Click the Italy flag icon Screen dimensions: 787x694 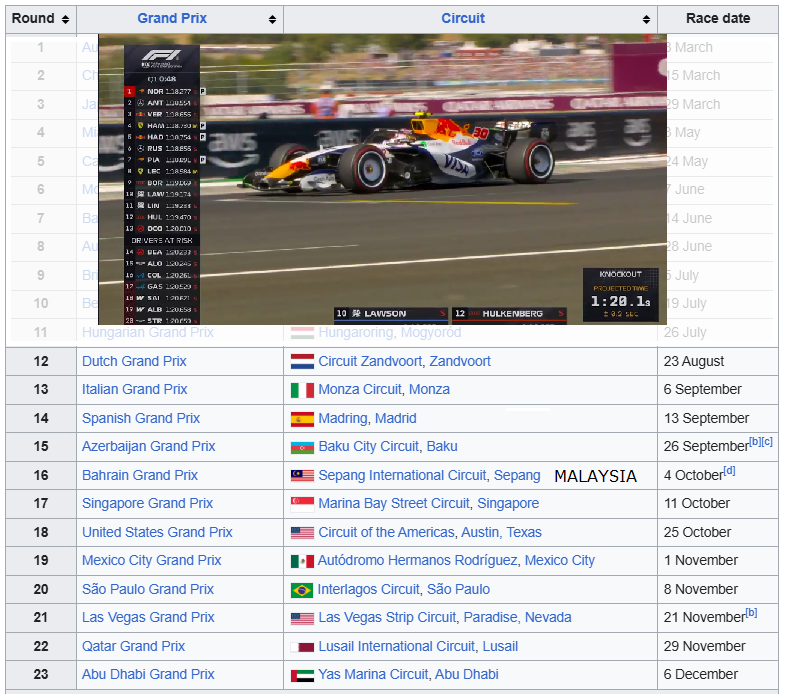click(x=302, y=390)
